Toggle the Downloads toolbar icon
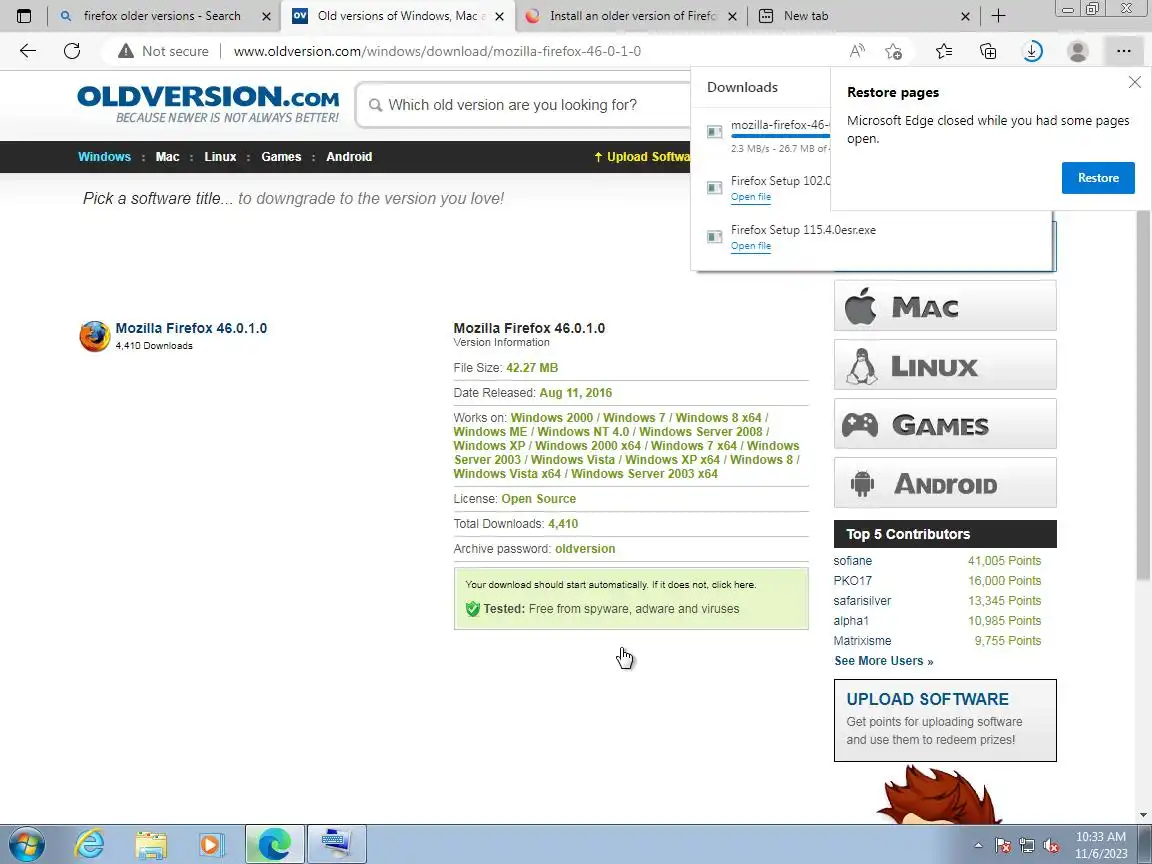The image size is (1152, 864). click(1032, 51)
